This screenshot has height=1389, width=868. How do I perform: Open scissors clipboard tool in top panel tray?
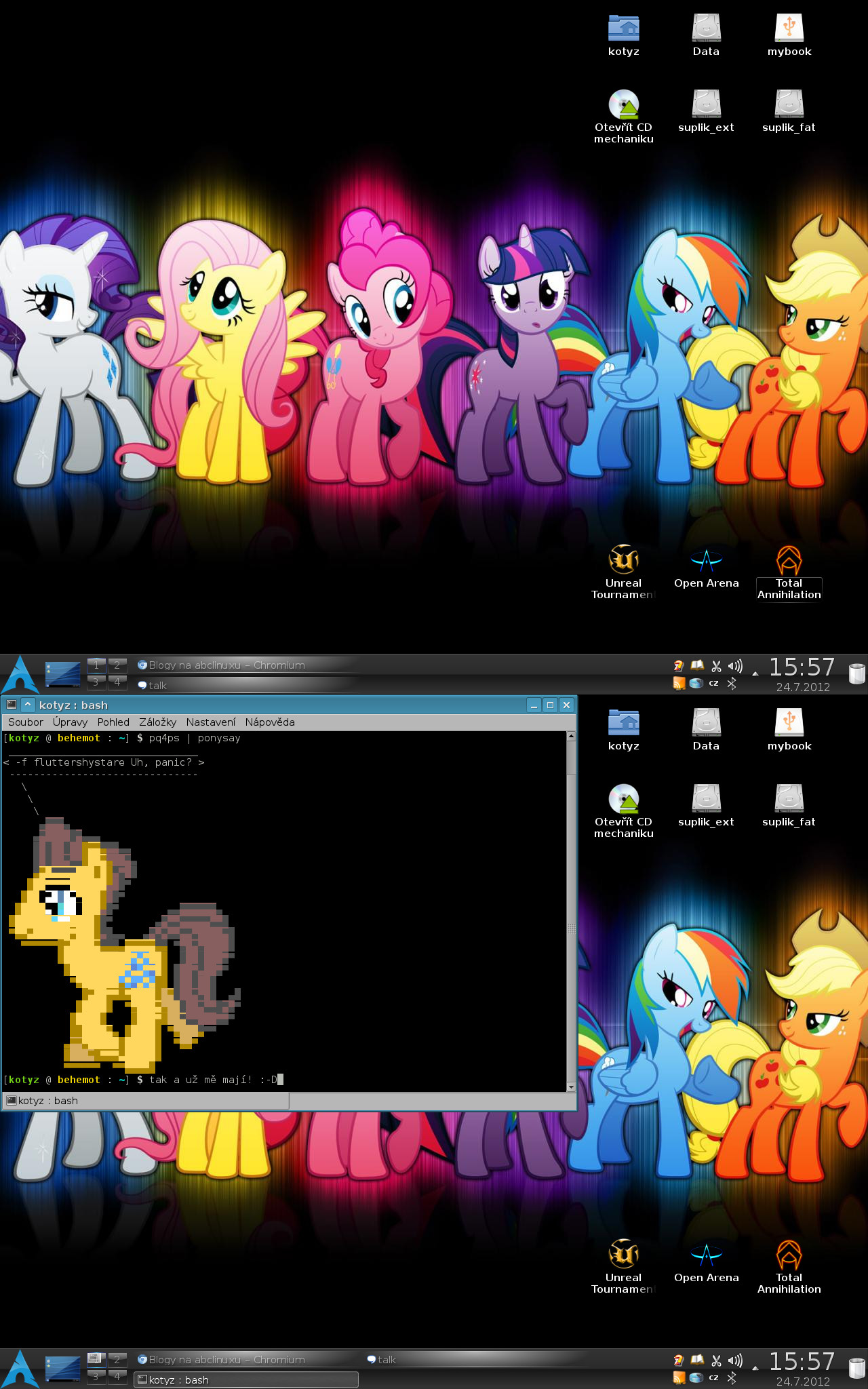[716, 666]
